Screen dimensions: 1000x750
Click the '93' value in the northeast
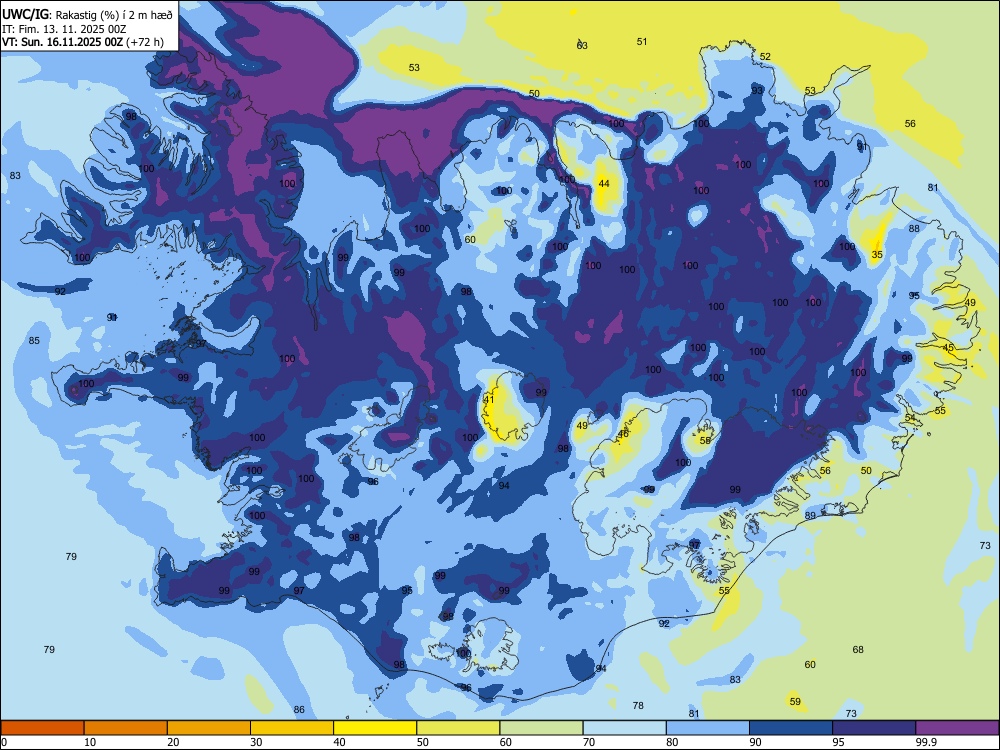[x=757, y=91]
